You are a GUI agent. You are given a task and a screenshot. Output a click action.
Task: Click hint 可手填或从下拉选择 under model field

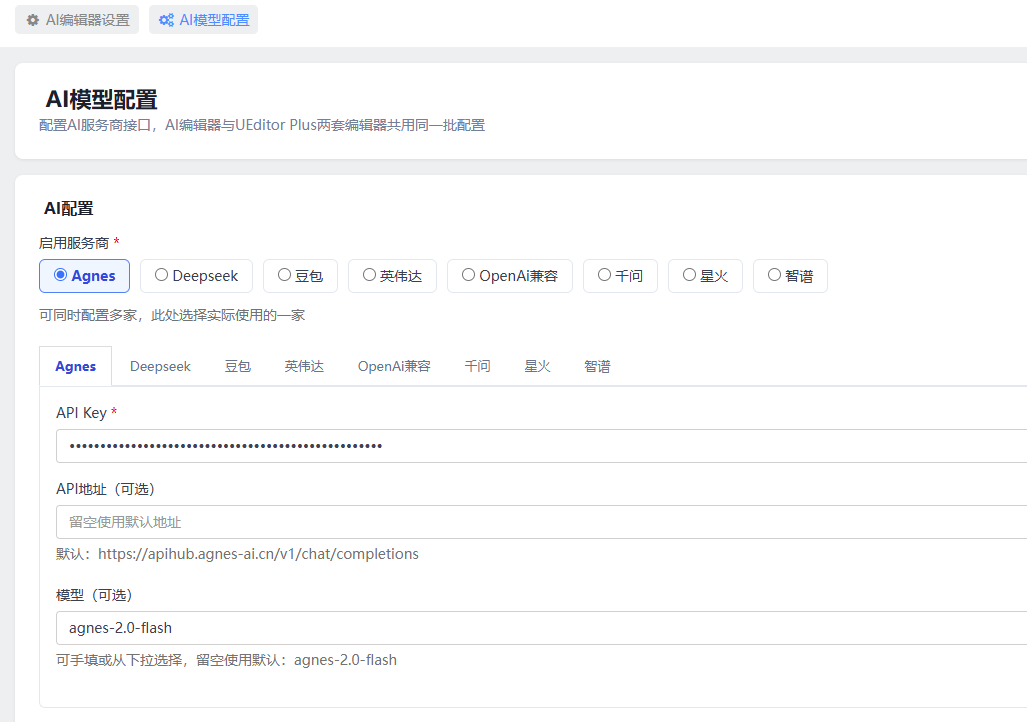click(226, 660)
